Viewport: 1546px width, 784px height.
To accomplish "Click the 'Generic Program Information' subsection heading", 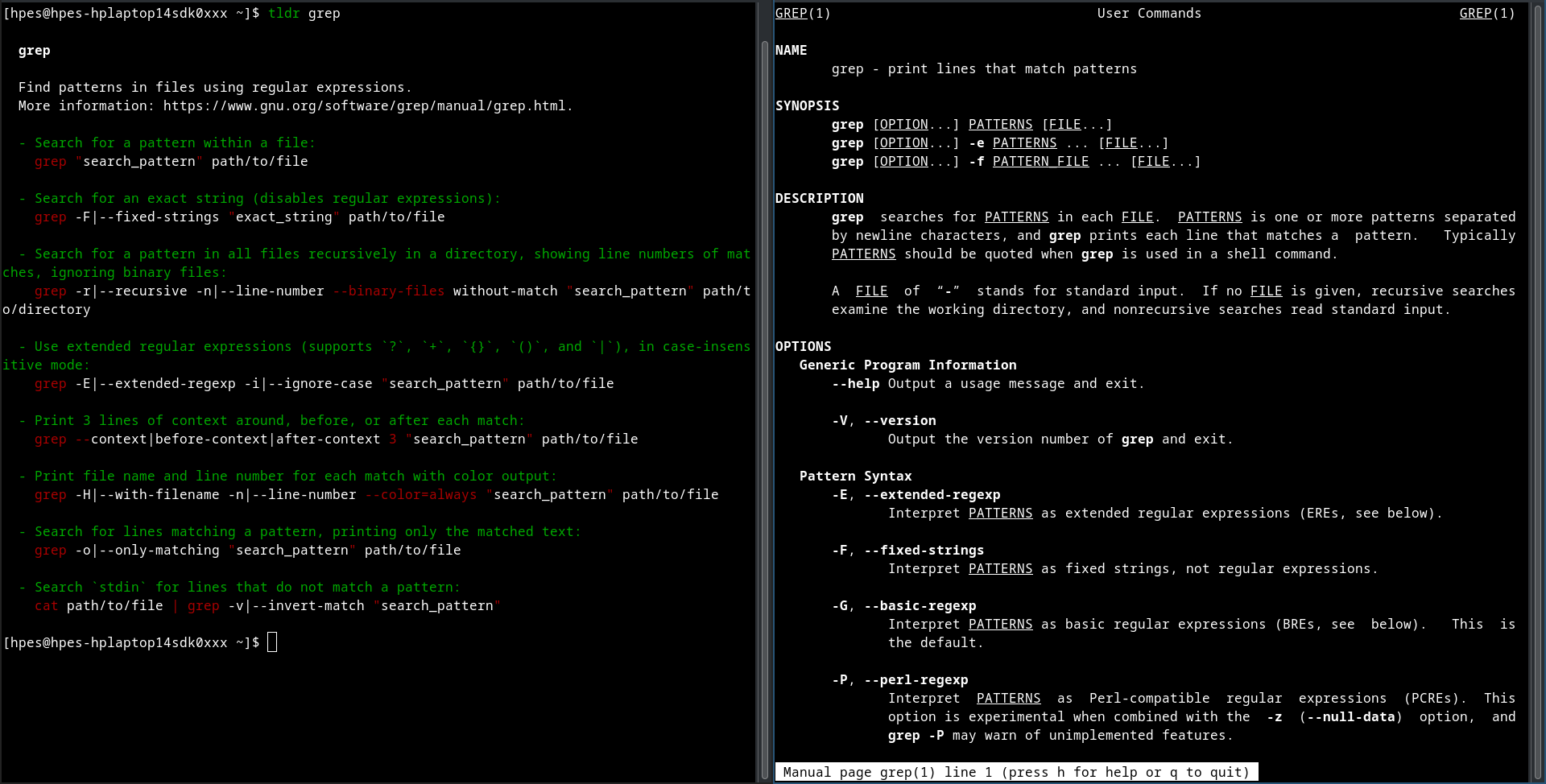I will pos(907,365).
